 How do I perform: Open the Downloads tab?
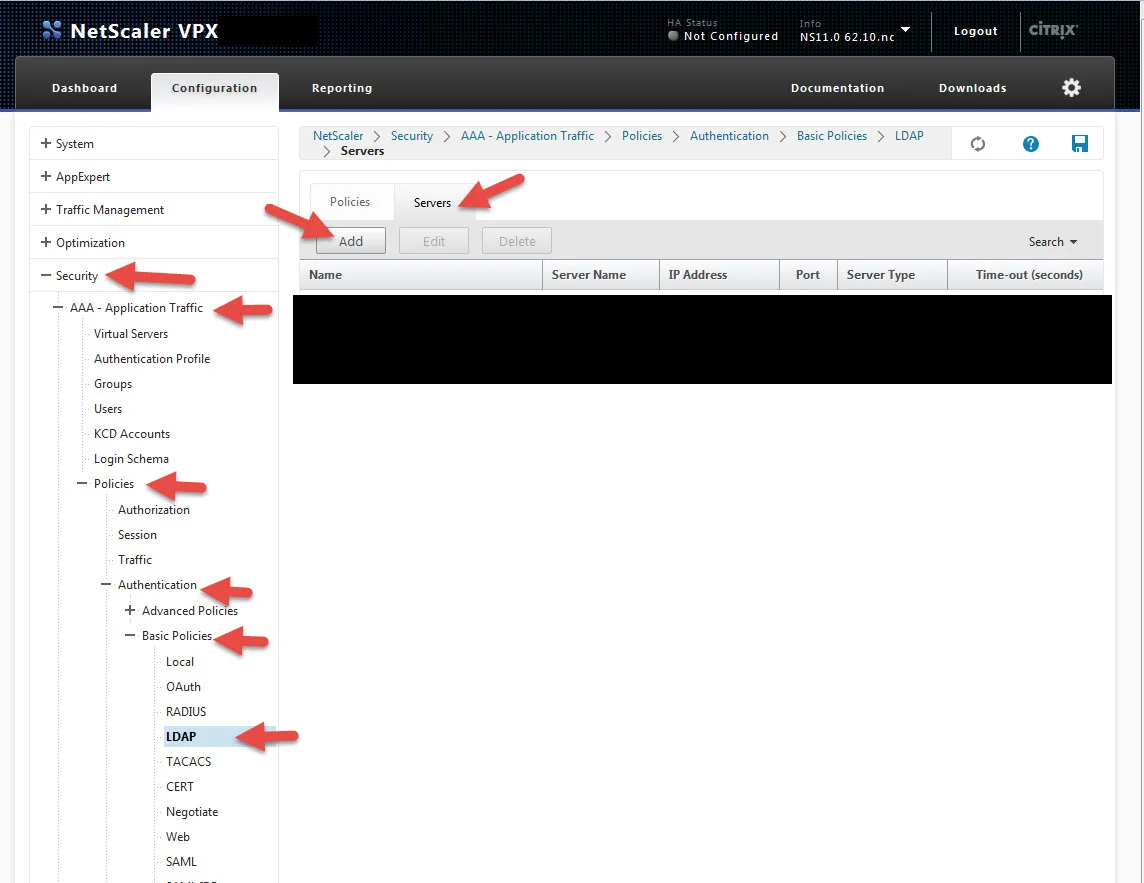pyautogui.click(x=973, y=88)
